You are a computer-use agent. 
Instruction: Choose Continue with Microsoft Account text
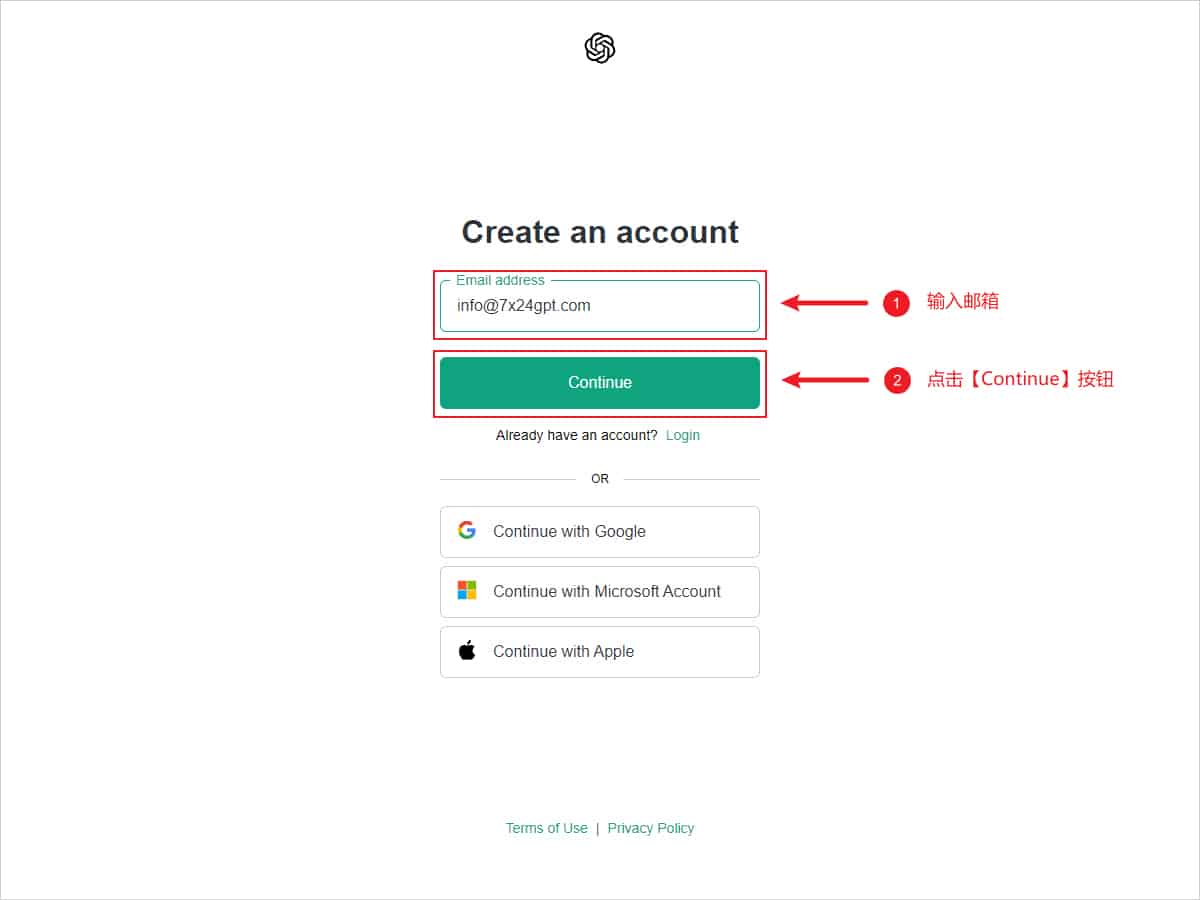pyautogui.click(x=607, y=591)
